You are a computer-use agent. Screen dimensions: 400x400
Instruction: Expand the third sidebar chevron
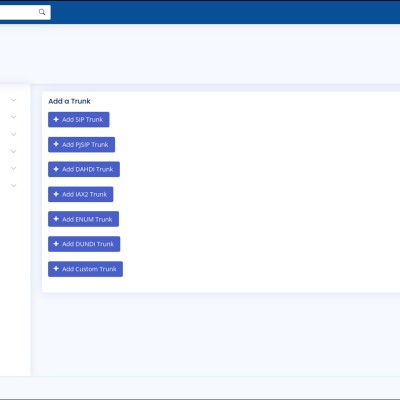click(13, 134)
